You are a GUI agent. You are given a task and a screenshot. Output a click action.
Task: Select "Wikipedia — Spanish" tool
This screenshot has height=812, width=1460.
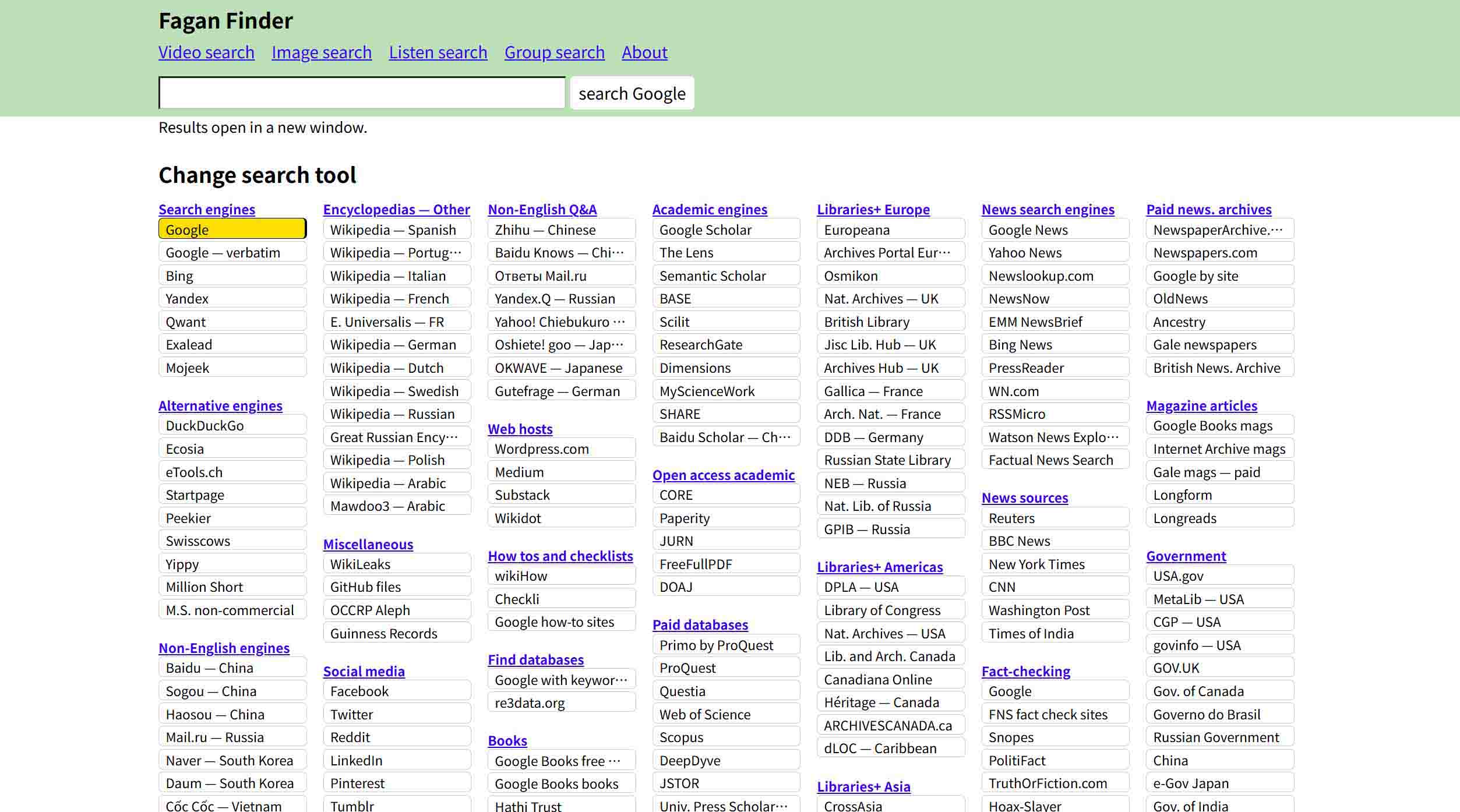[x=397, y=229]
